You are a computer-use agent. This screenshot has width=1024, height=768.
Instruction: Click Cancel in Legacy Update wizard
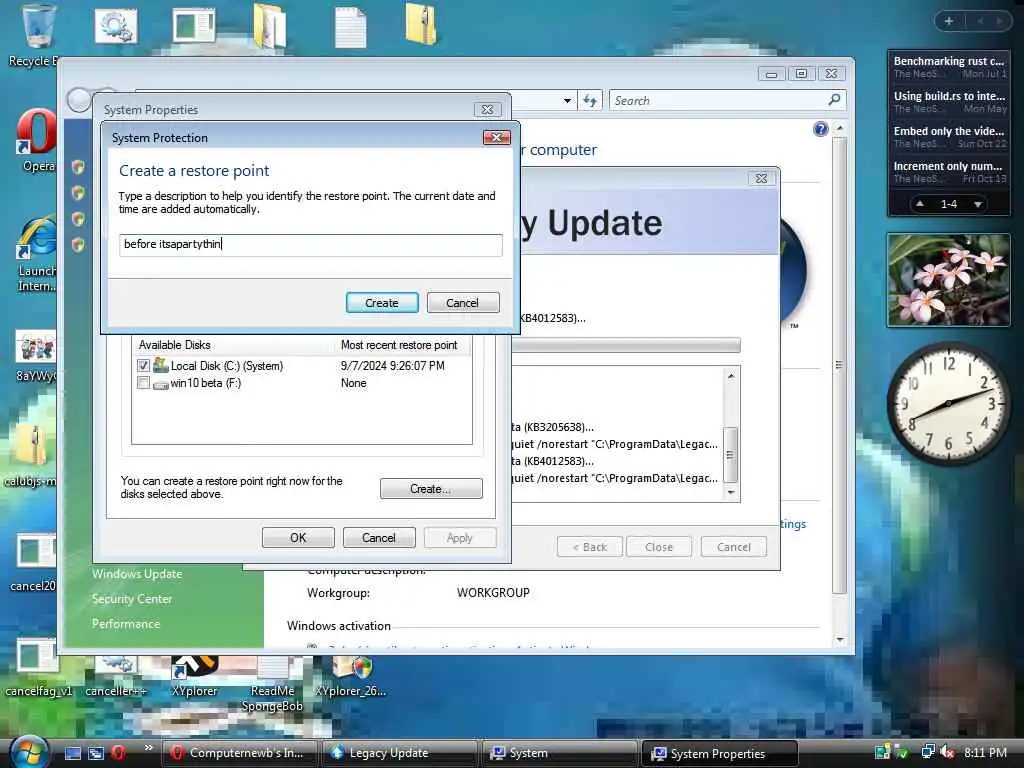click(x=734, y=547)
